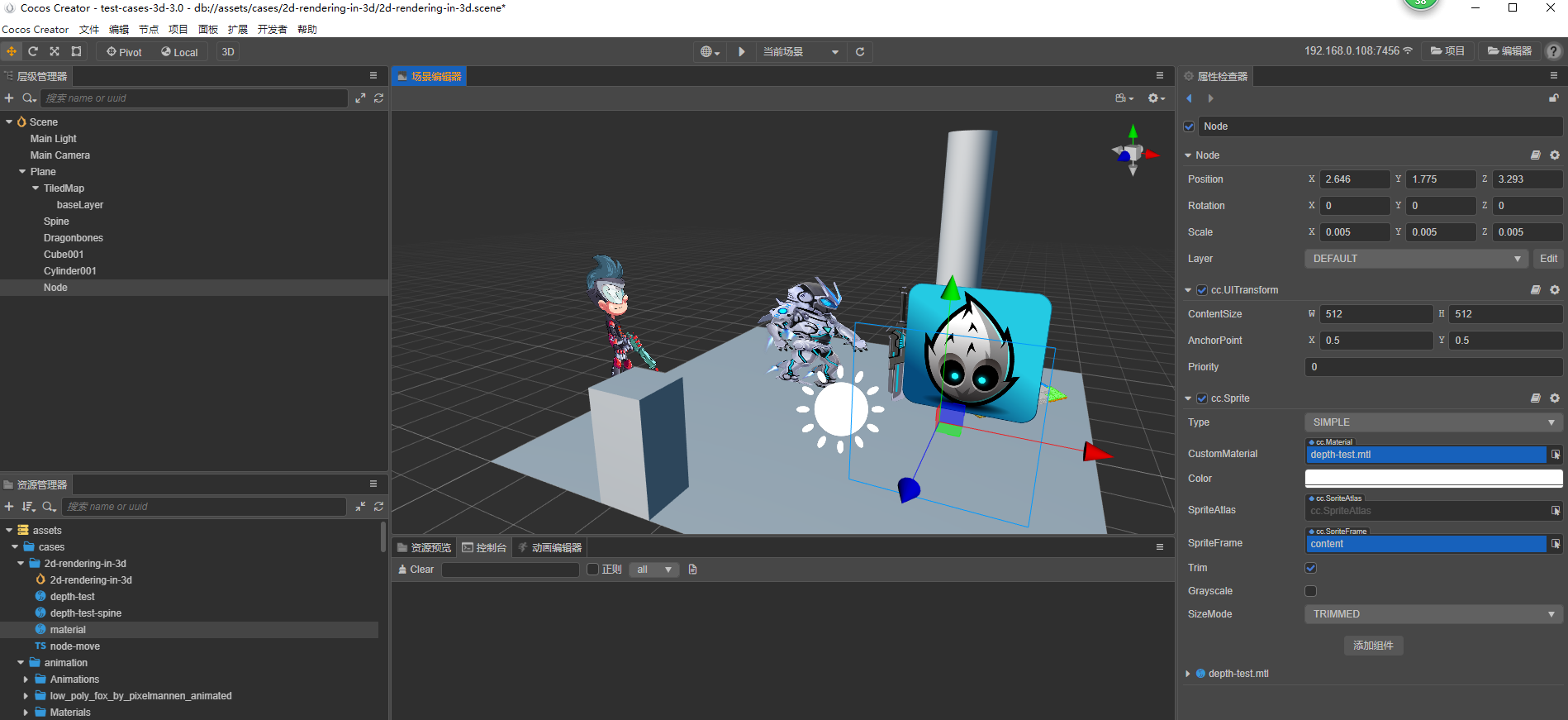Go back in inspector history
Screen dimensions: 1568x720
(1189, 98)
